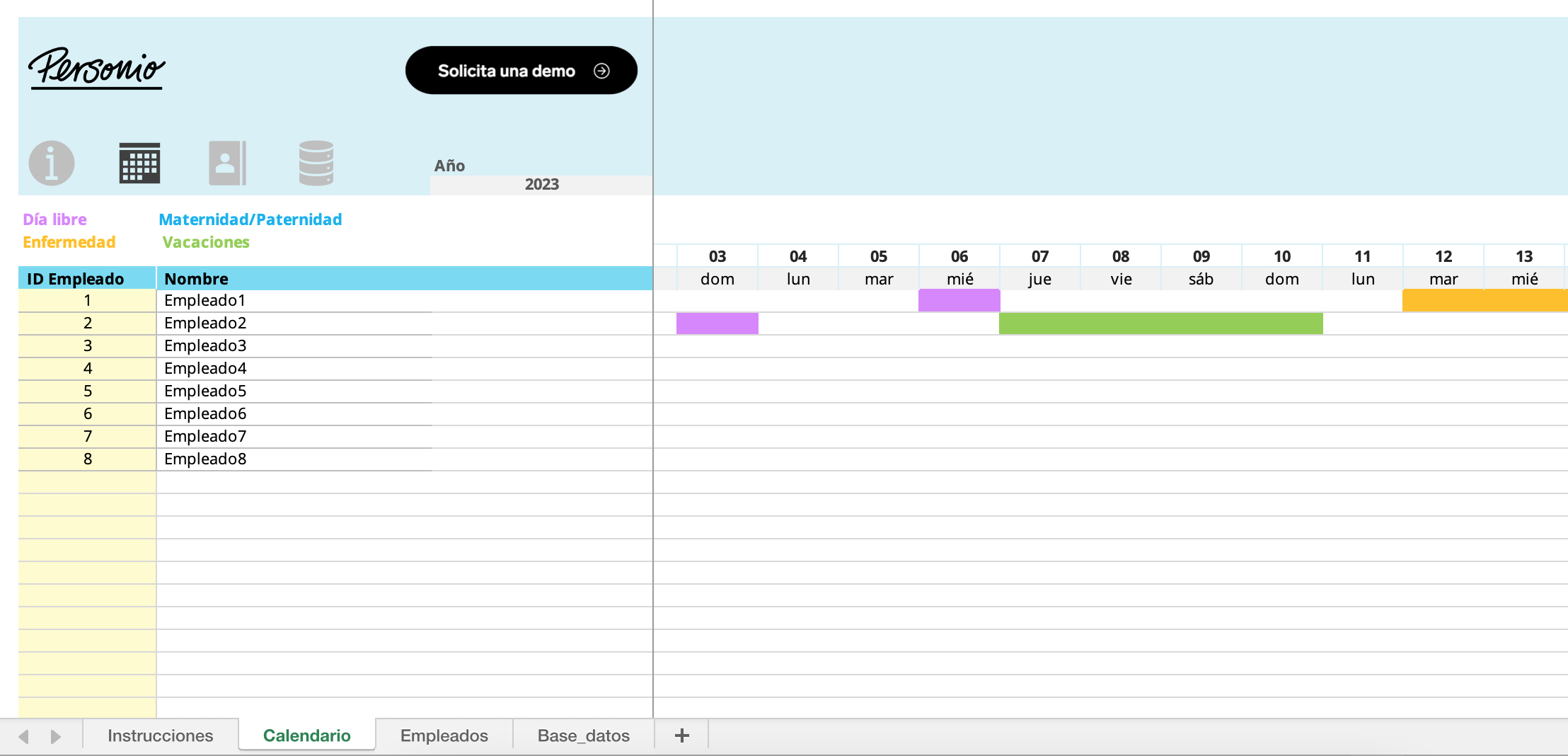Select the ID Empleado header cell
The height and width of the screenshot is (756, 1568).
87,278
